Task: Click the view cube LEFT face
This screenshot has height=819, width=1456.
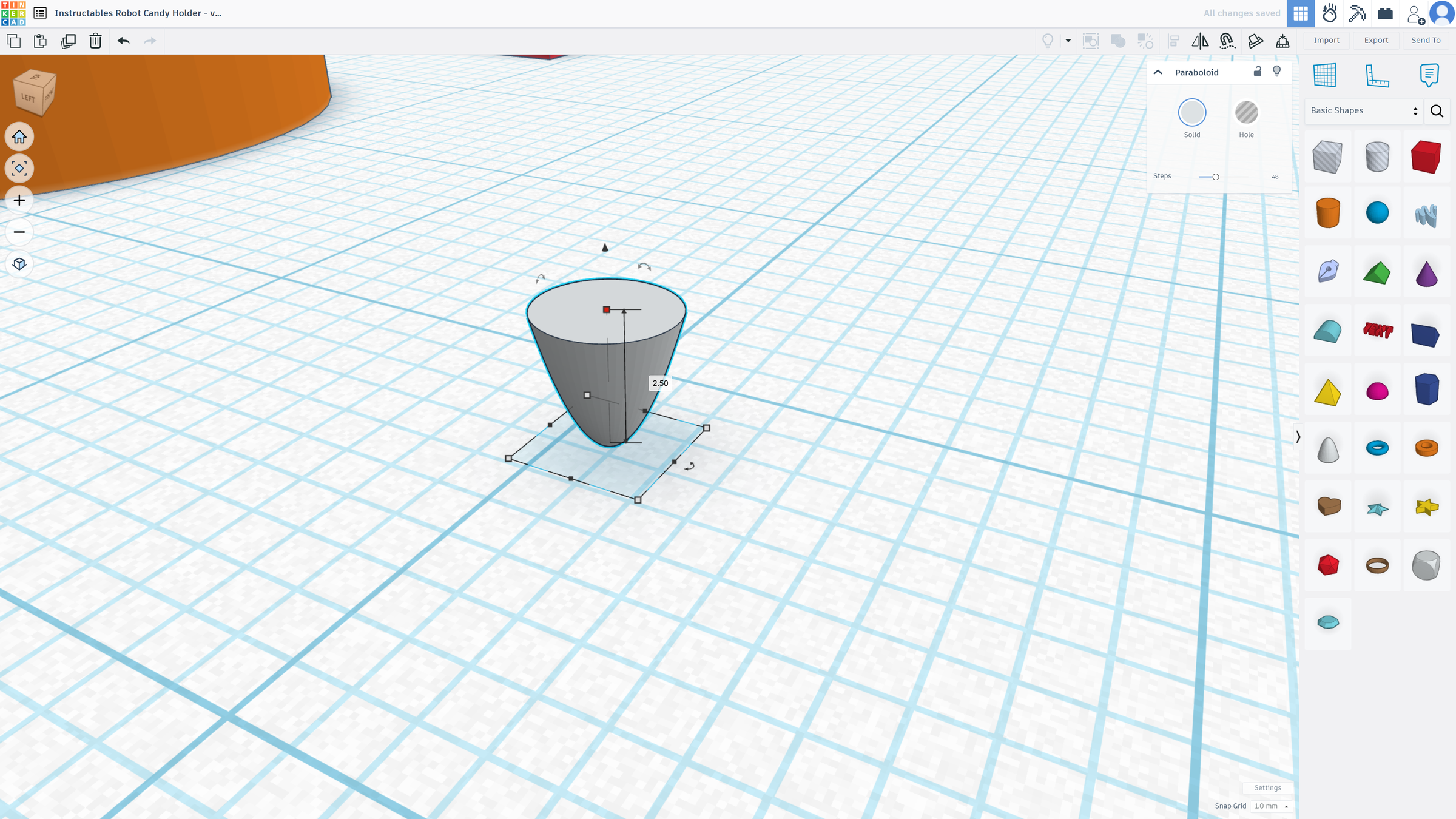Action: (27, 98)
